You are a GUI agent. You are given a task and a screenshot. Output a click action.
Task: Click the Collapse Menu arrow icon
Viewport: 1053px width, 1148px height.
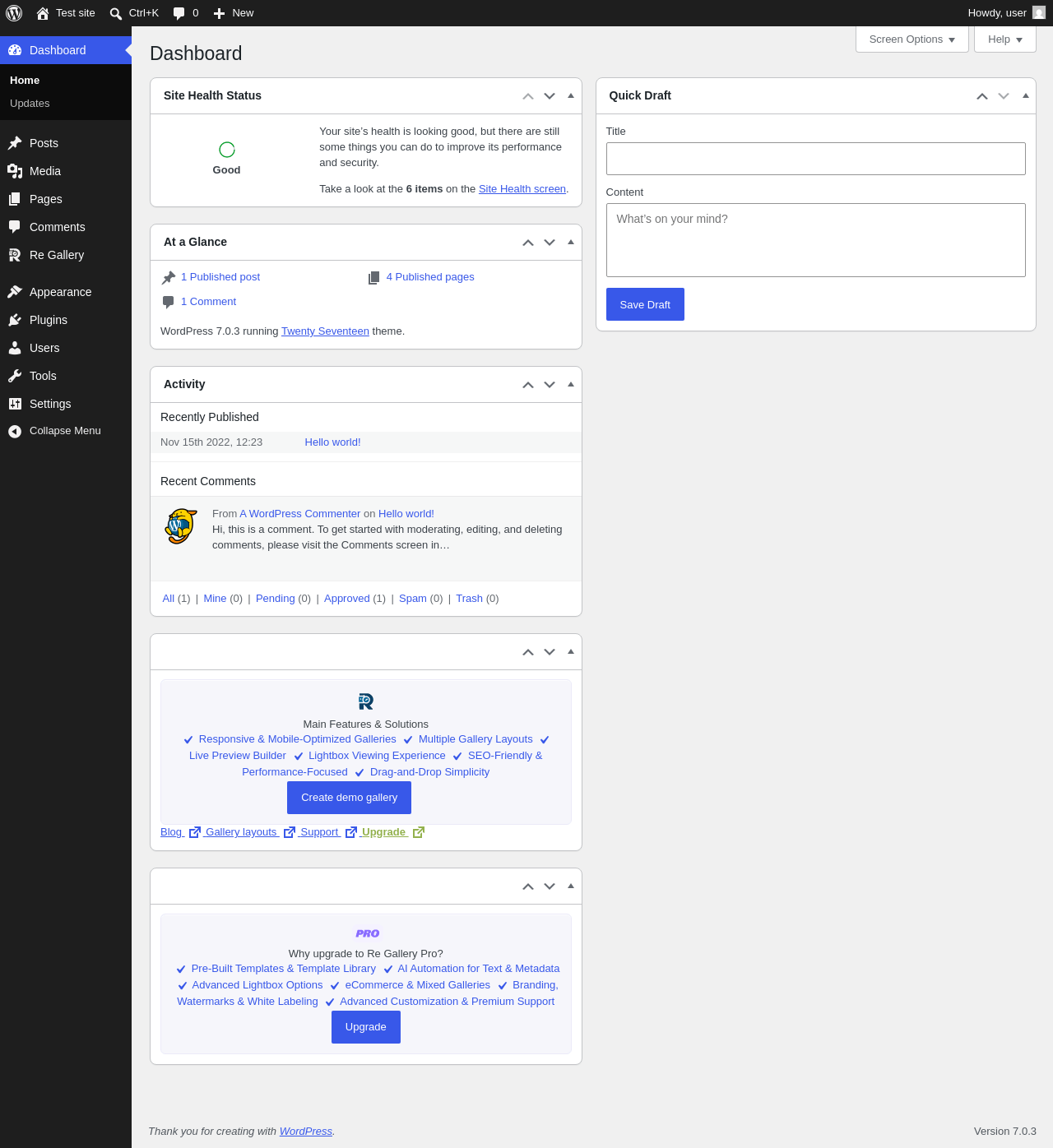point(15,431)
